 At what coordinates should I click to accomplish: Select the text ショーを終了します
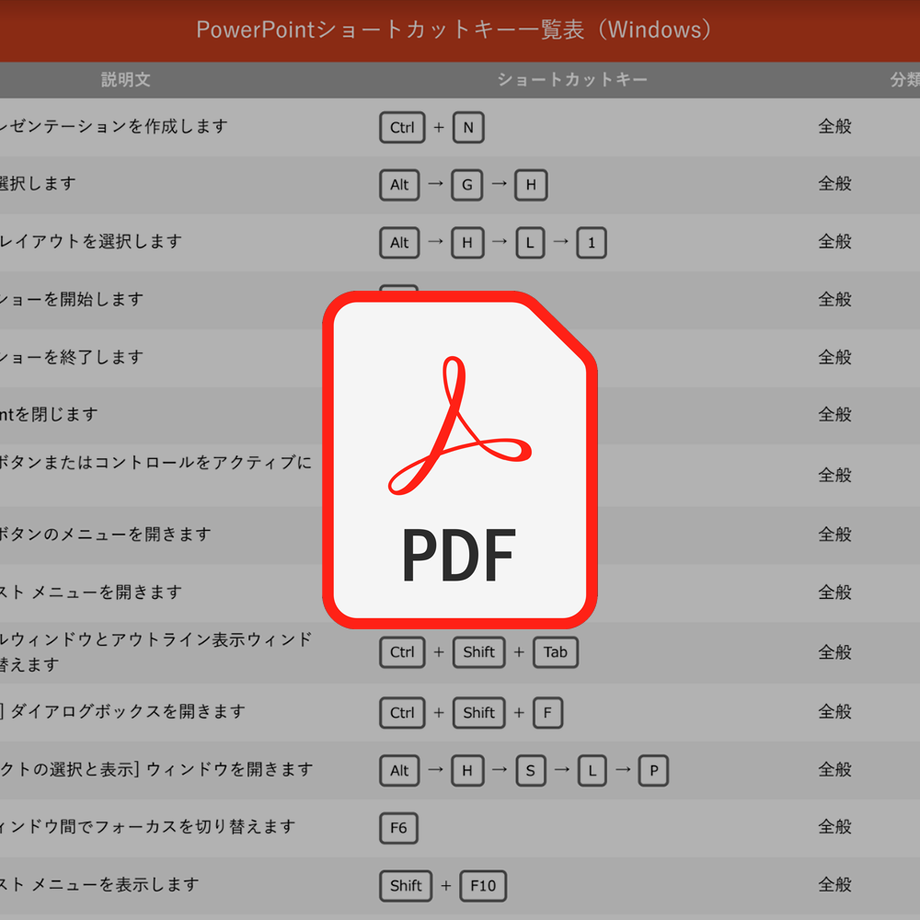pos(72,357)
